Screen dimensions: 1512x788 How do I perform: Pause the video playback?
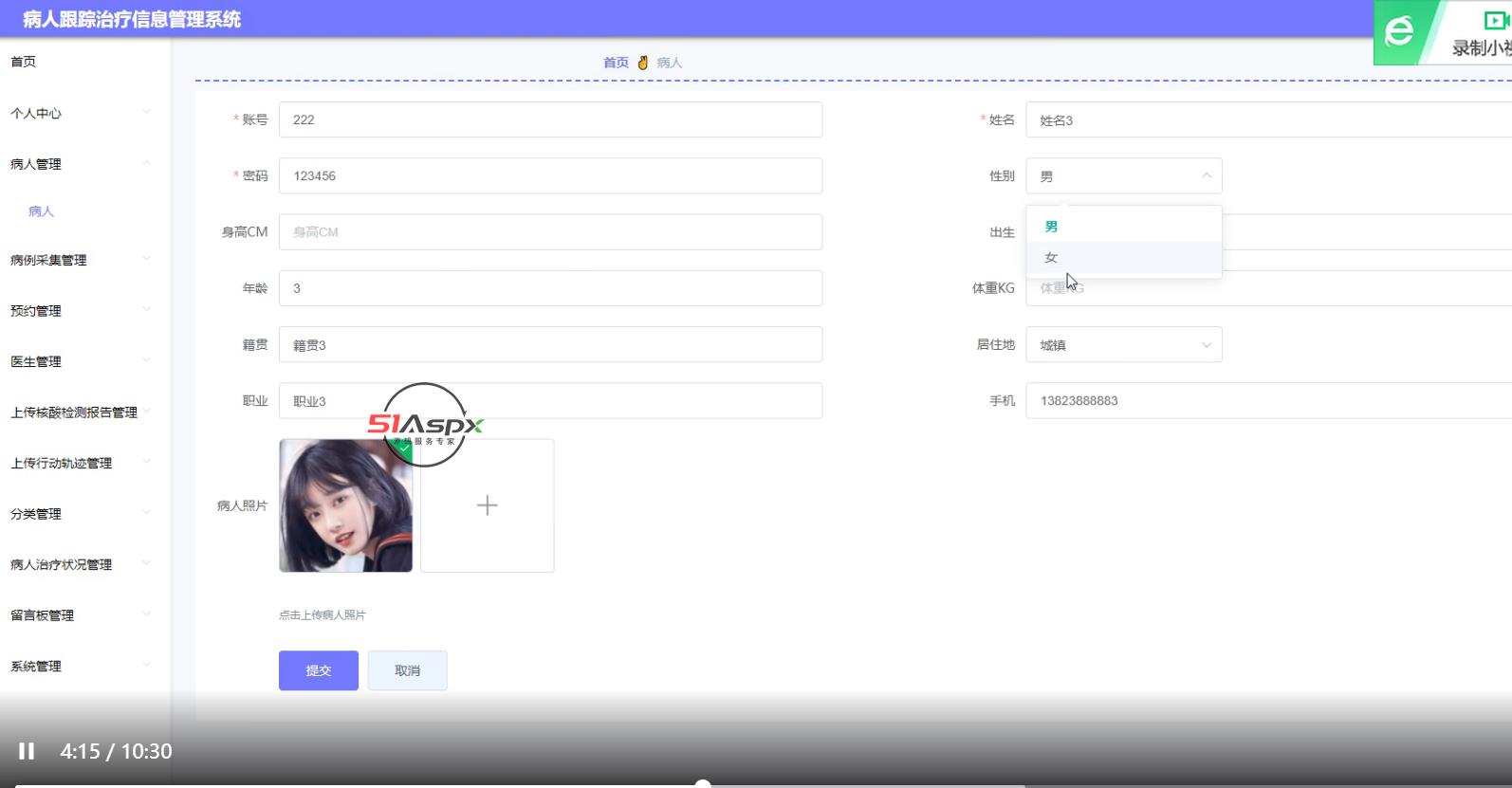[27, 751]
